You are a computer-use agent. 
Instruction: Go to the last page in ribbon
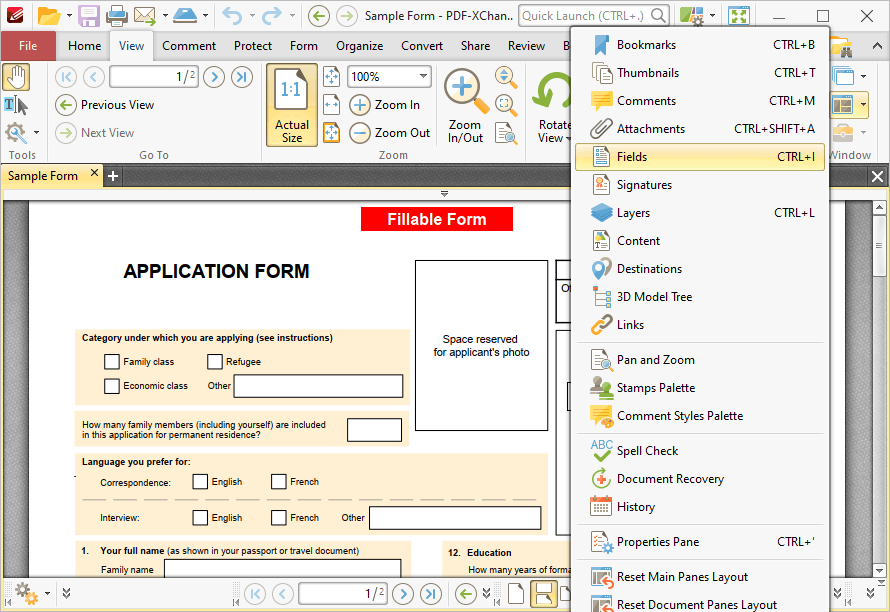pos(242,77)
